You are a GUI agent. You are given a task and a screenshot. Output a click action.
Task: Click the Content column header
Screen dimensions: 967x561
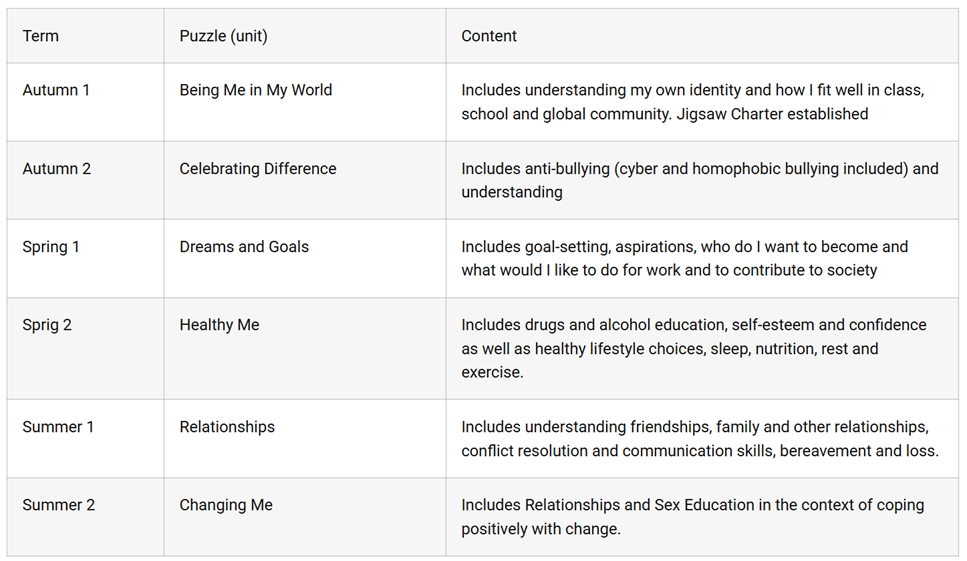pyautogui.click(x=489, y=36)
